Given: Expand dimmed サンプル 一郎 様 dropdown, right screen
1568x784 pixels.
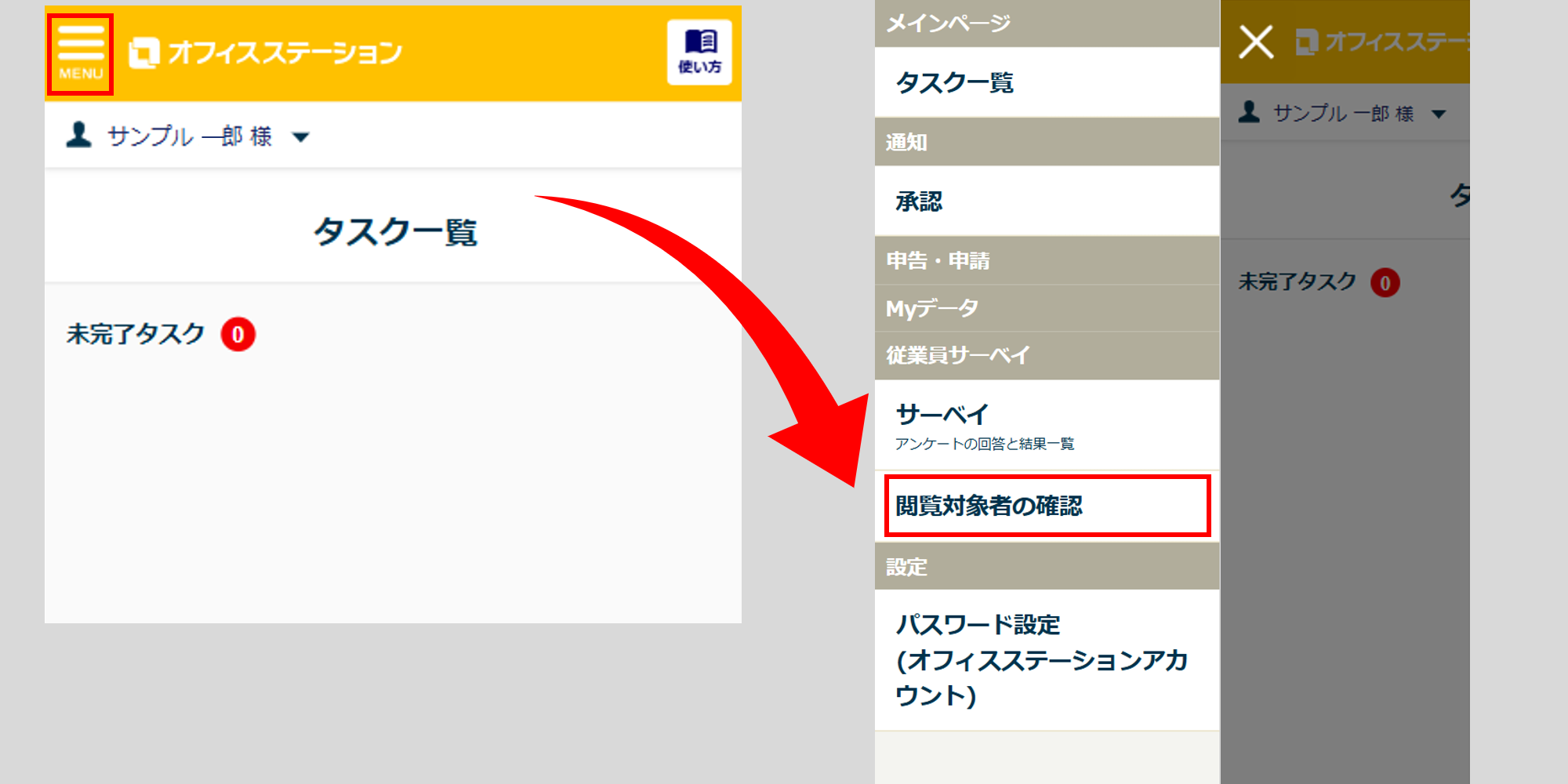Looking at the screenshot, I should 1439,114.
